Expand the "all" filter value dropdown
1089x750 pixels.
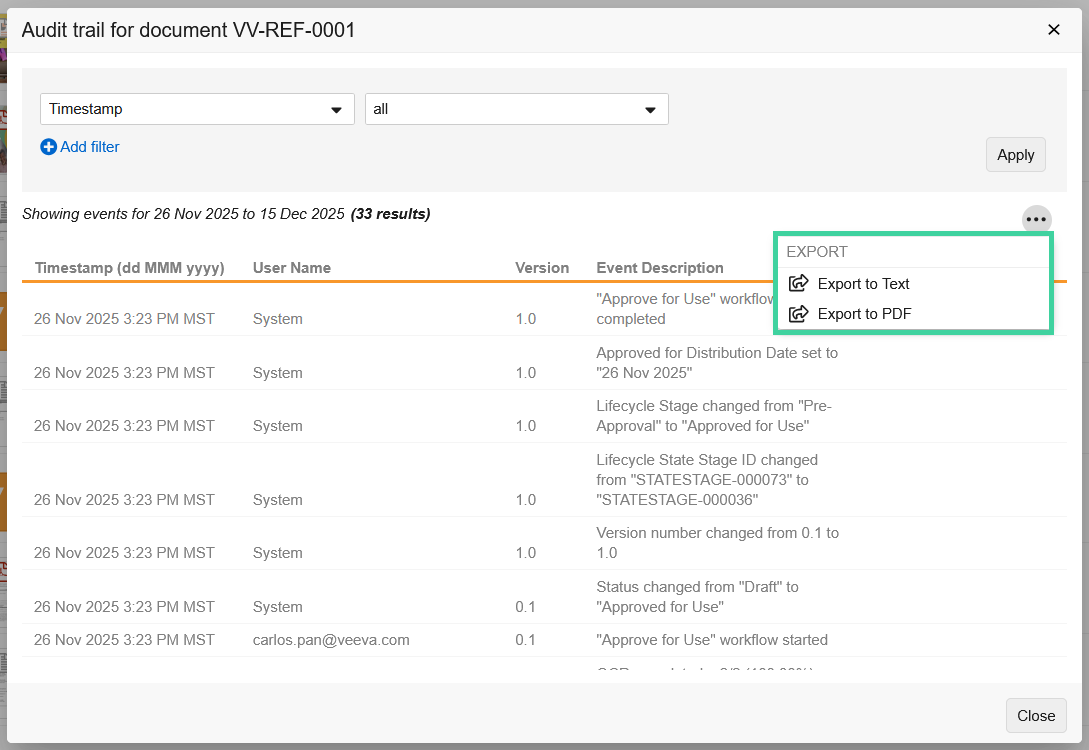point(516,108)
